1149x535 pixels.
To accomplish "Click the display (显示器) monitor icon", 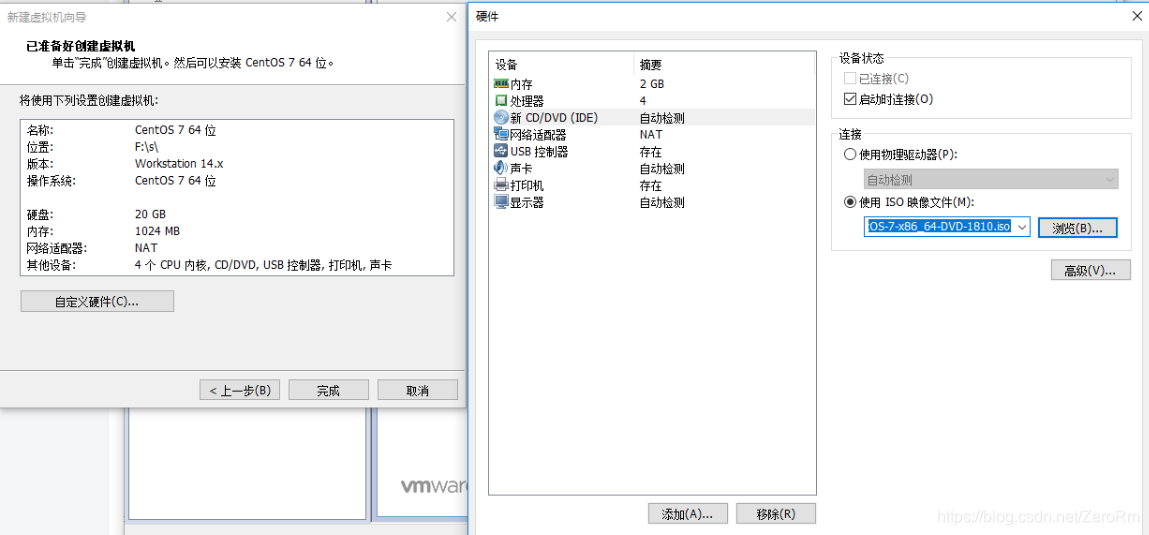I will 501,202.
